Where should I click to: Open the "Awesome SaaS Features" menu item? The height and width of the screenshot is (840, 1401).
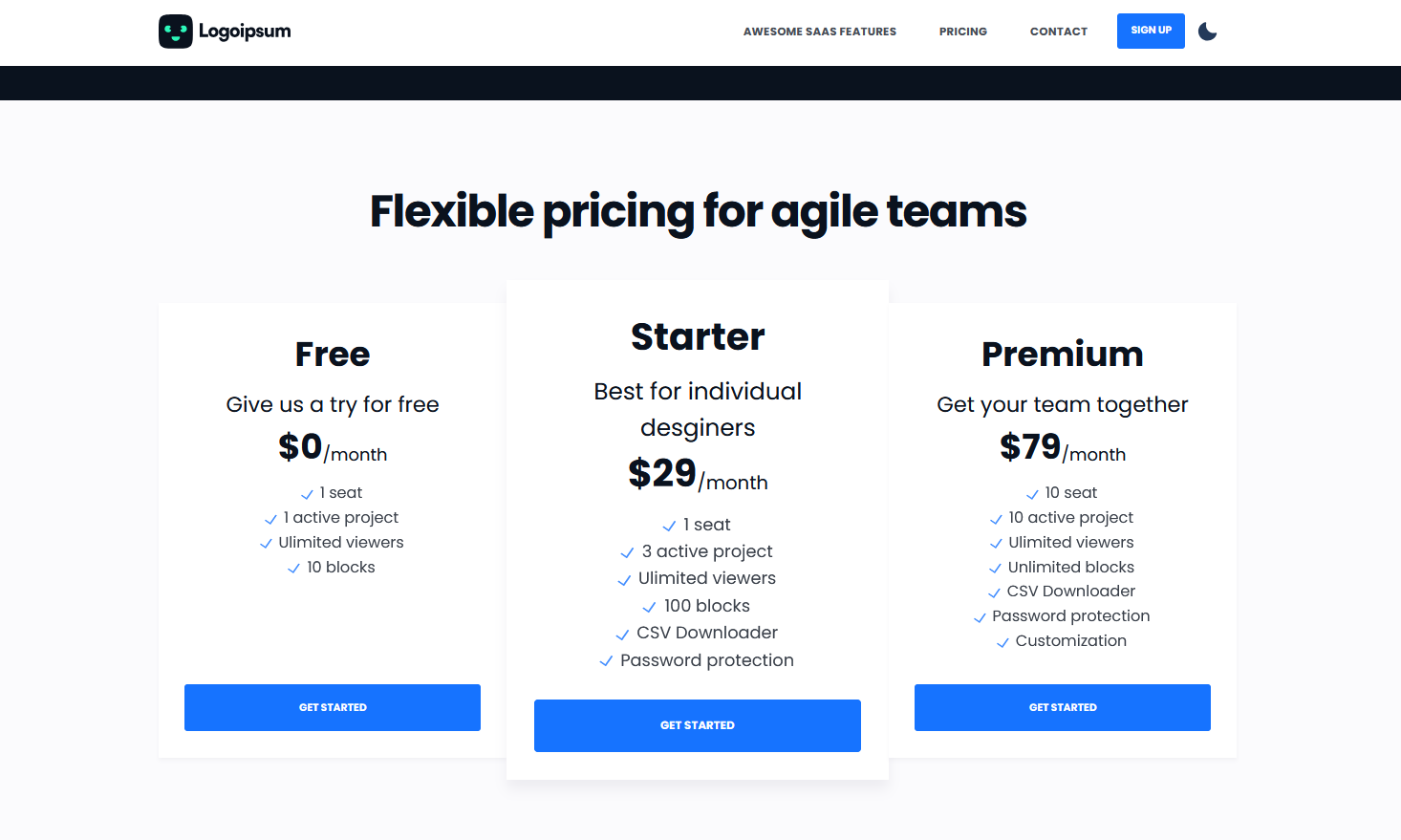click(819, 31)
